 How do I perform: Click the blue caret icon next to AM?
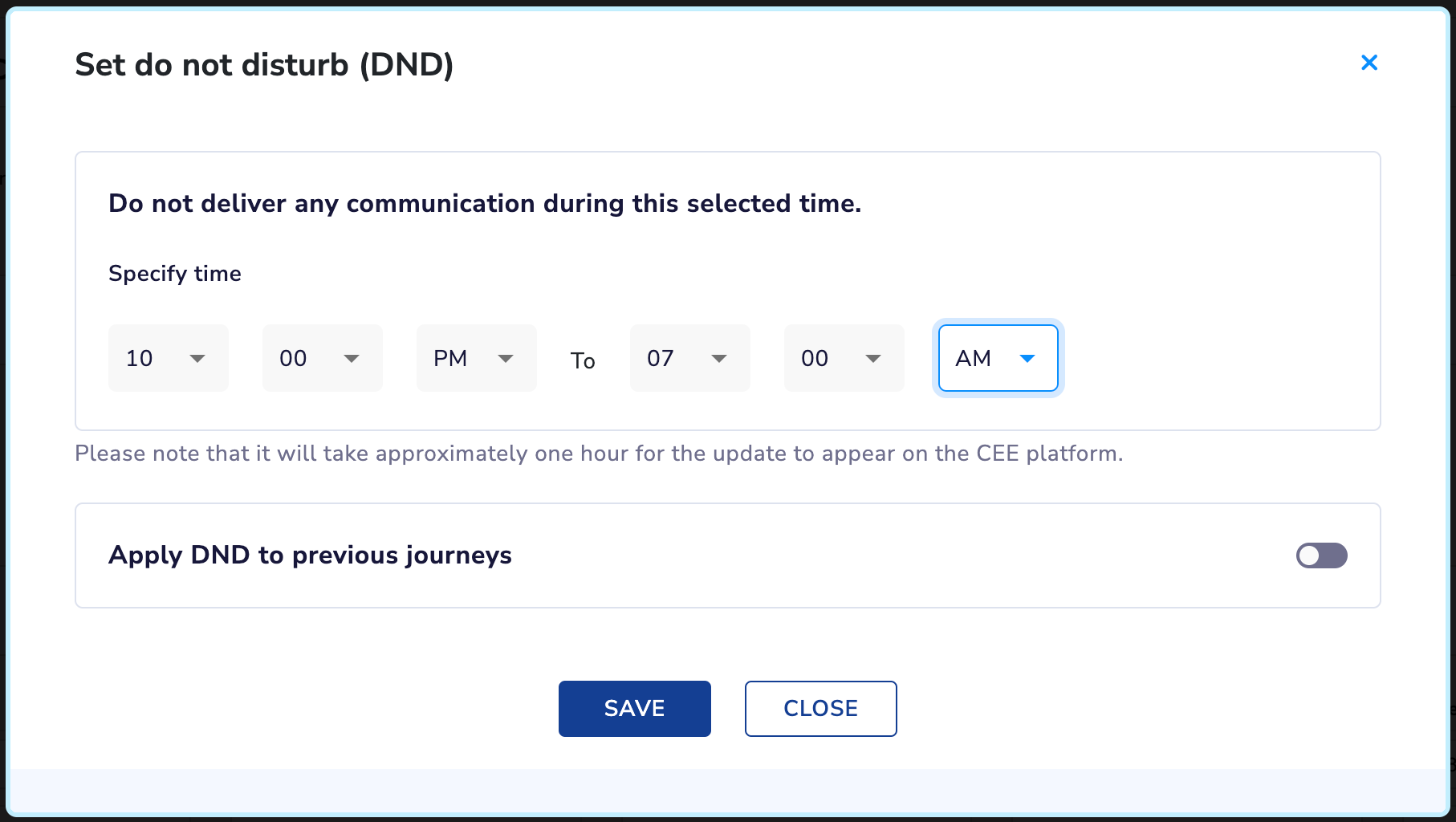(x=1027, y=359)
